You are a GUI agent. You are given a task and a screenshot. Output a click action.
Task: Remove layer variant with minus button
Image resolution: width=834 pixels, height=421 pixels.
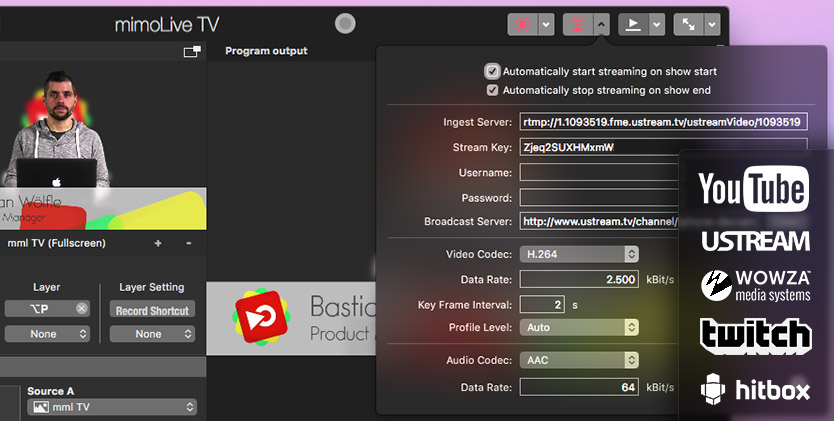[x=189, y=243]
